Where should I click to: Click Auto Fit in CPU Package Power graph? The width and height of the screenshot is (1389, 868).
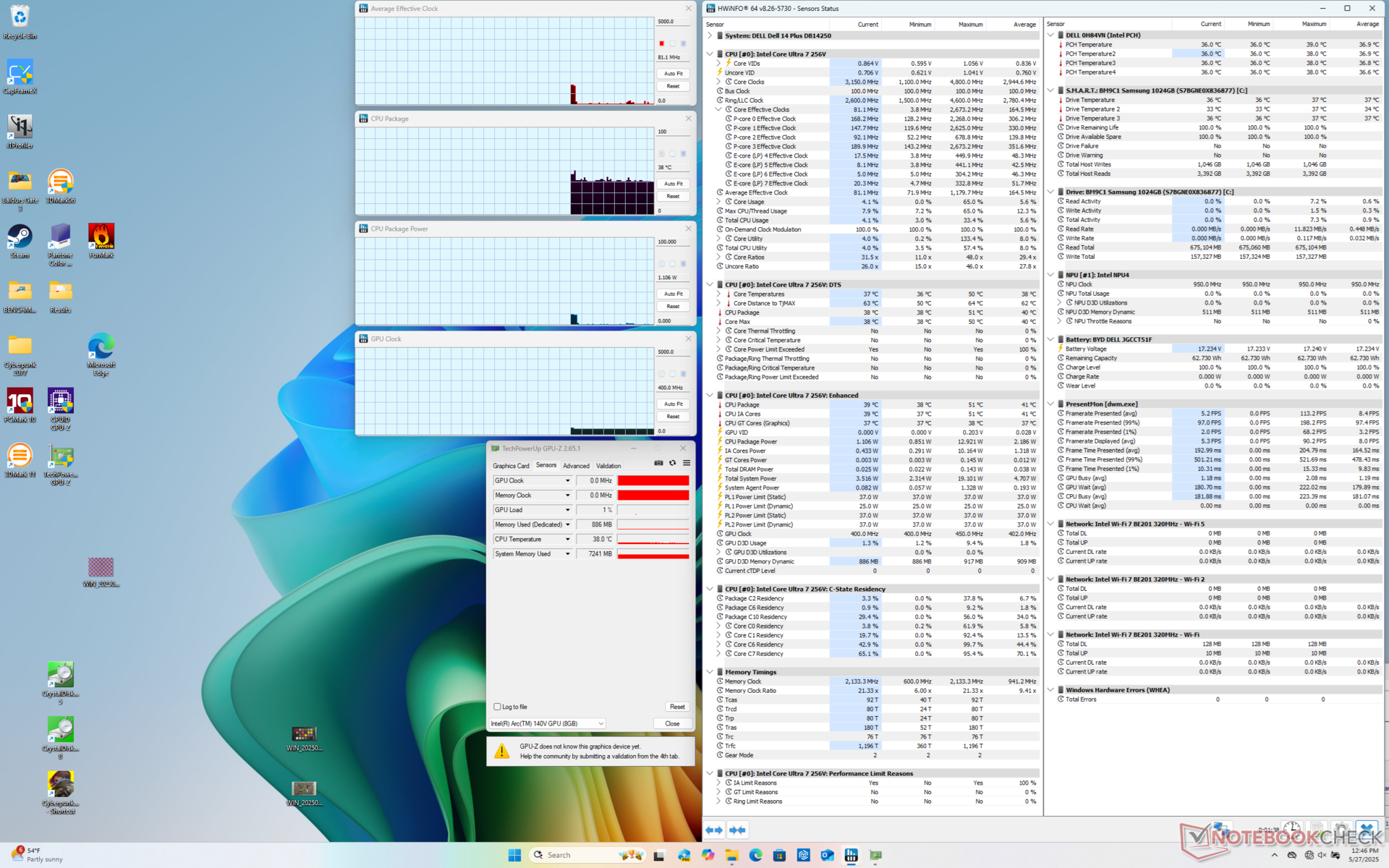coord(673,294)
